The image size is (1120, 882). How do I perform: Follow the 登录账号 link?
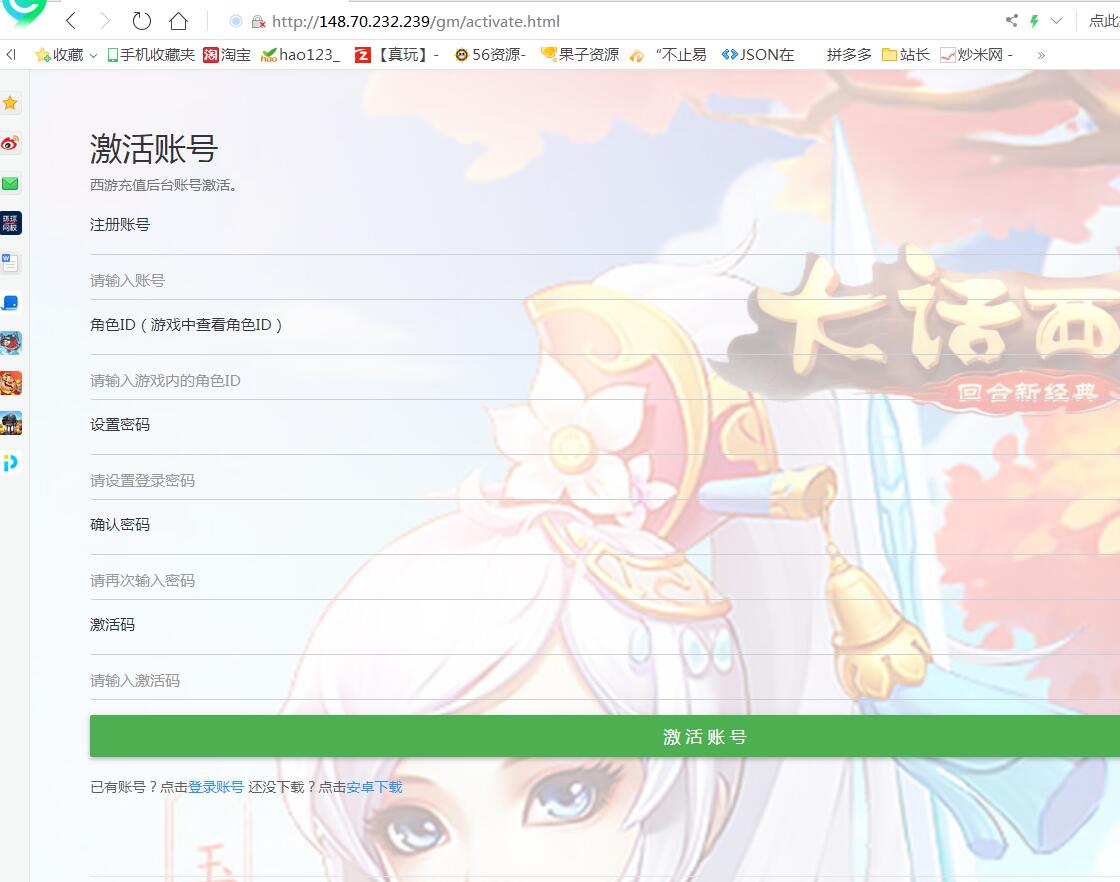tap(216, 787)
